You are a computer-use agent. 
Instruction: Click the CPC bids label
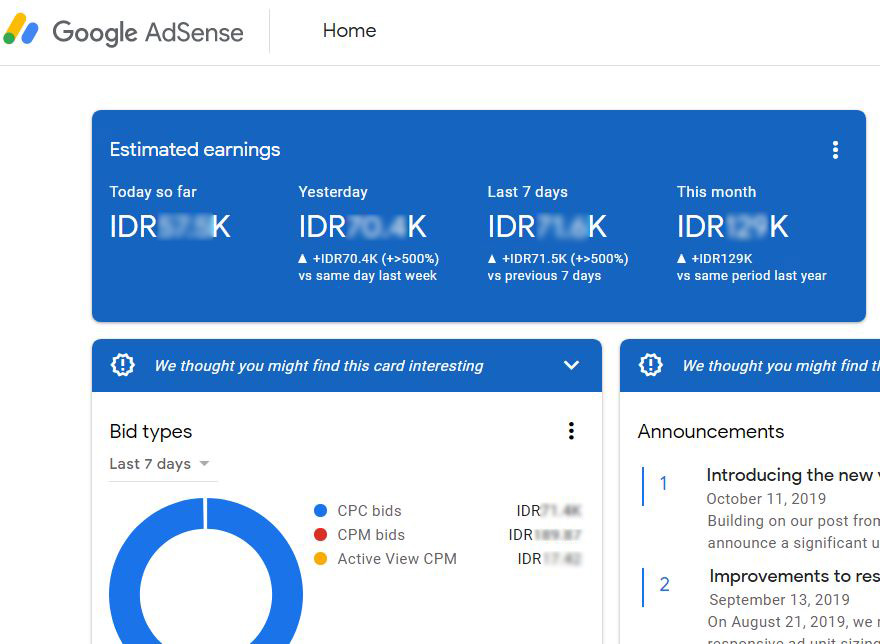(369, 510)
